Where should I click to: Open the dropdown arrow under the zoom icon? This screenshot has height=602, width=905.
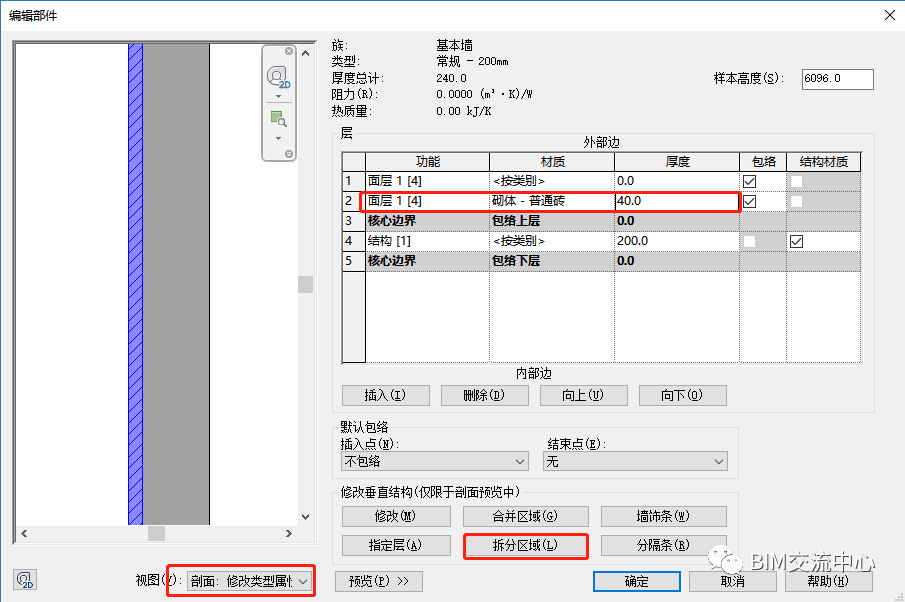(278, 139)
